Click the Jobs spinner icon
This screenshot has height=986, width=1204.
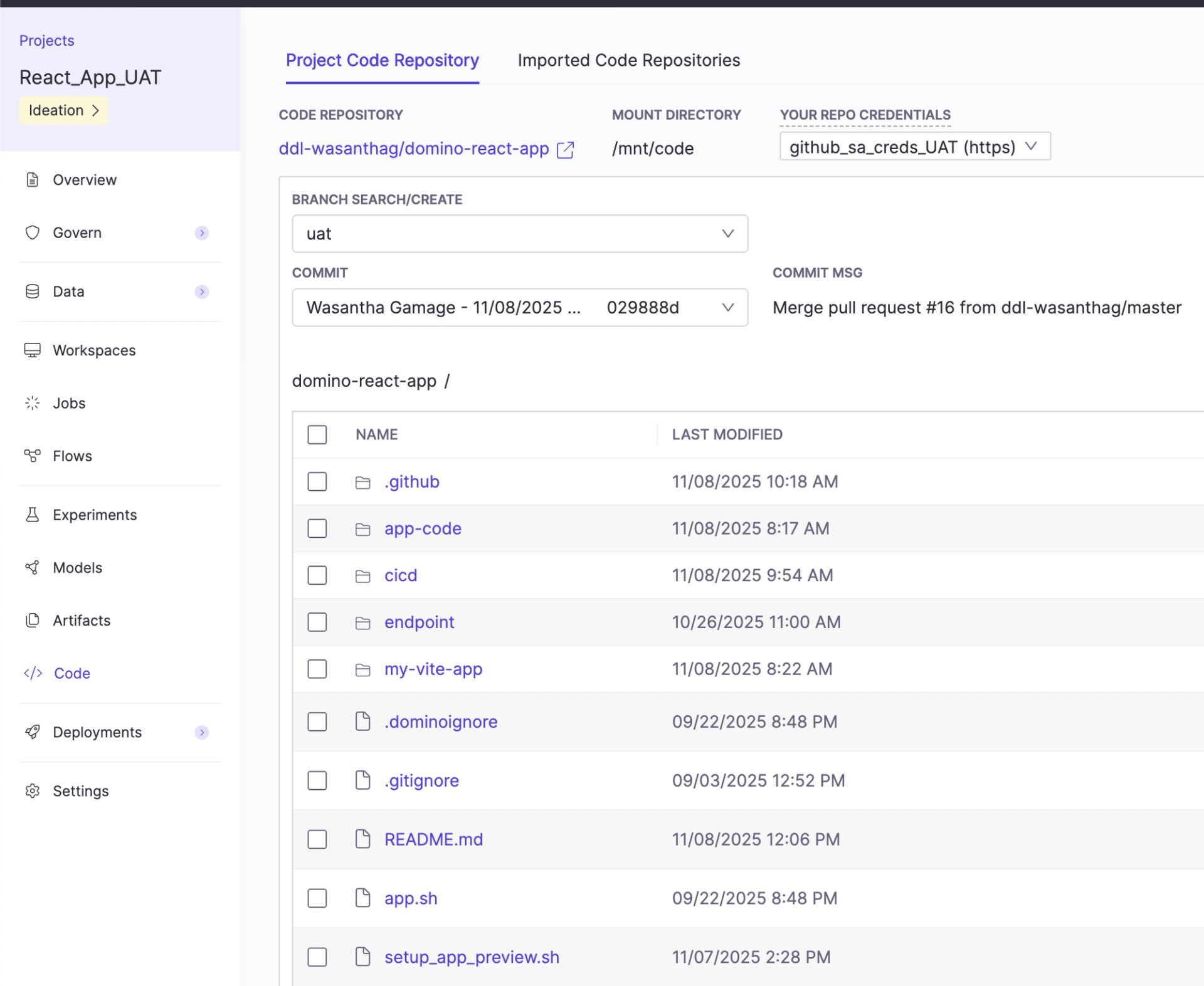tap(33, 403)
